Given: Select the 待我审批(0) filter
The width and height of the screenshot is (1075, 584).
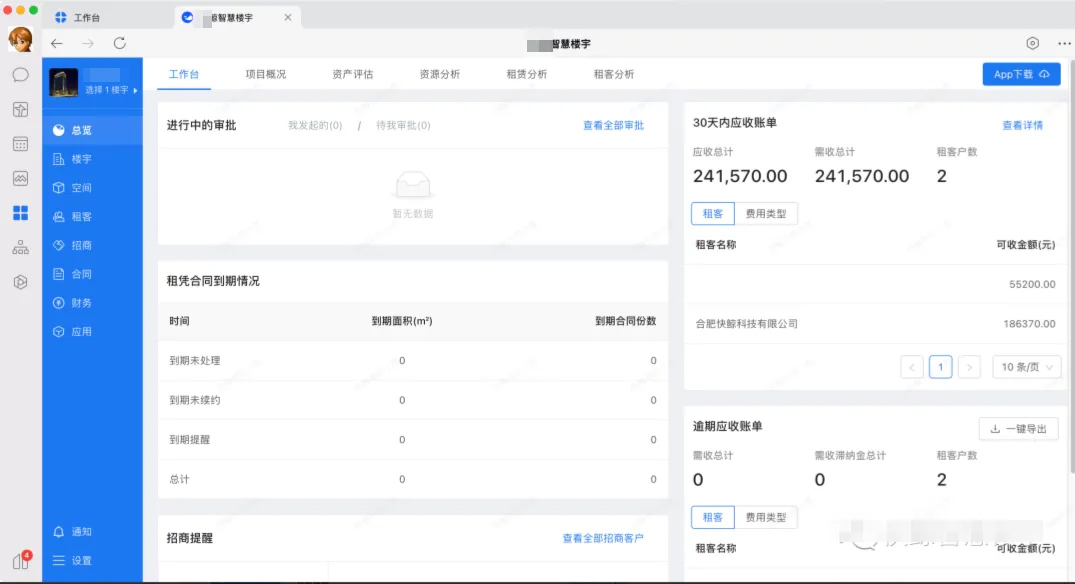Looking at the screenshot, I should 403,125.
